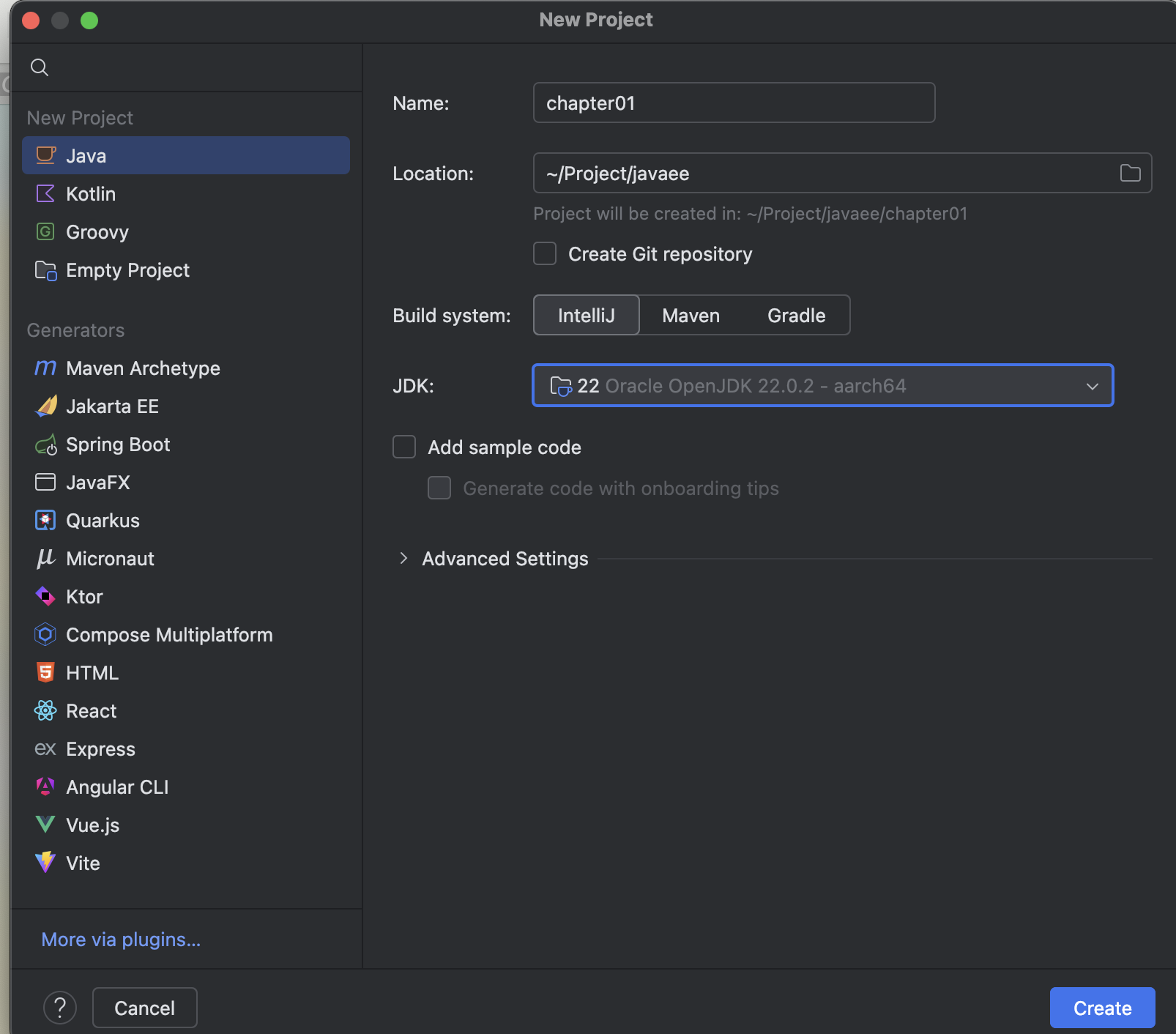This screenshot has height=1034, width=1176.
Task: Select Compose Multiplatform label text
Action: tap(169, 634)
